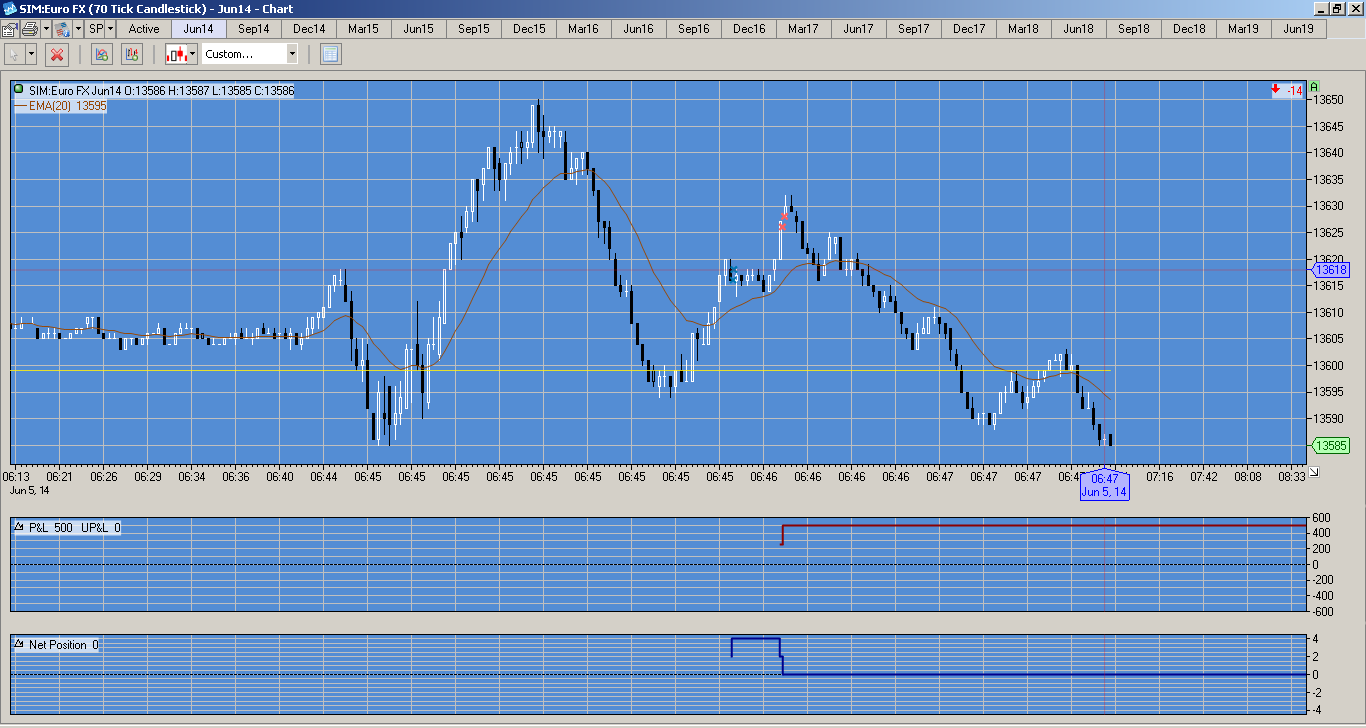Click the 13650 price axis label
This screenshot has height=728, width=1366.
click(x=1329, y=100)
